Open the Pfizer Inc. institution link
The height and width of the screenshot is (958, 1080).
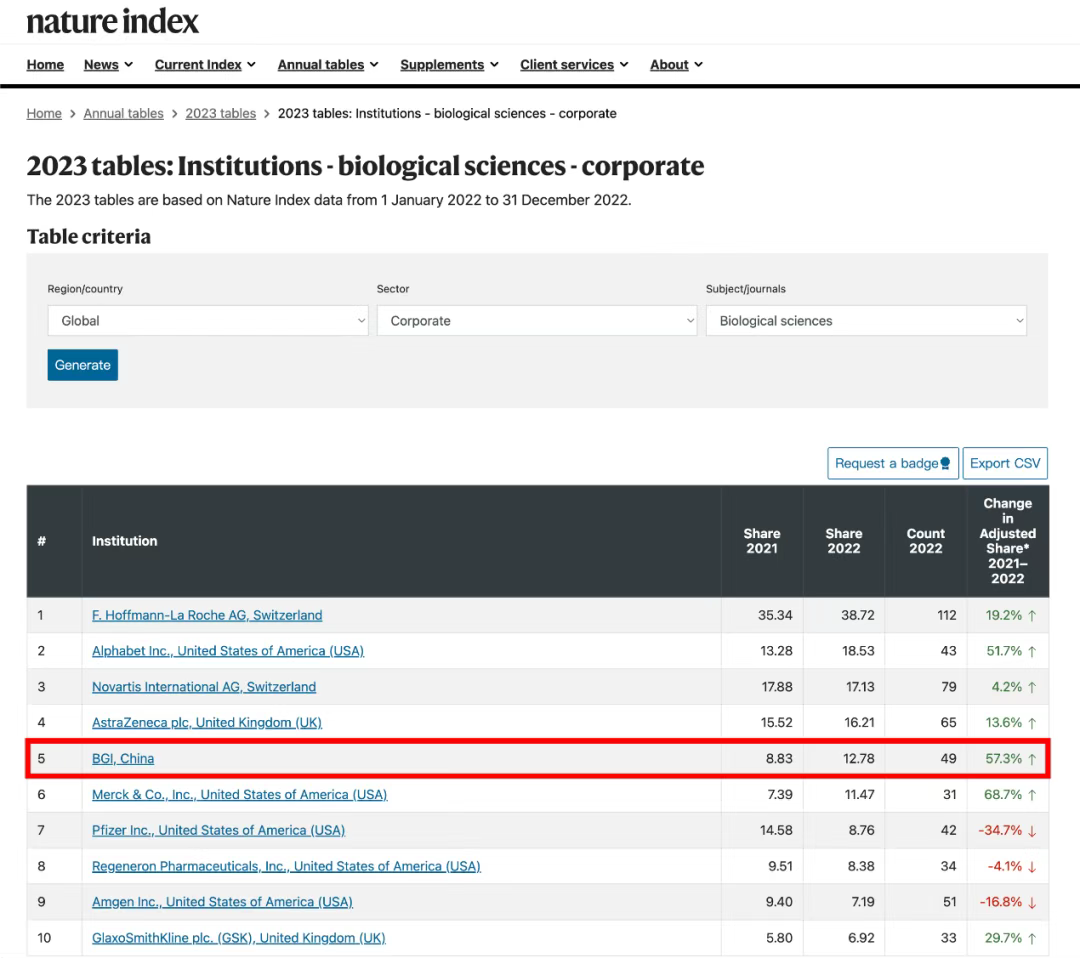(218, 830)
